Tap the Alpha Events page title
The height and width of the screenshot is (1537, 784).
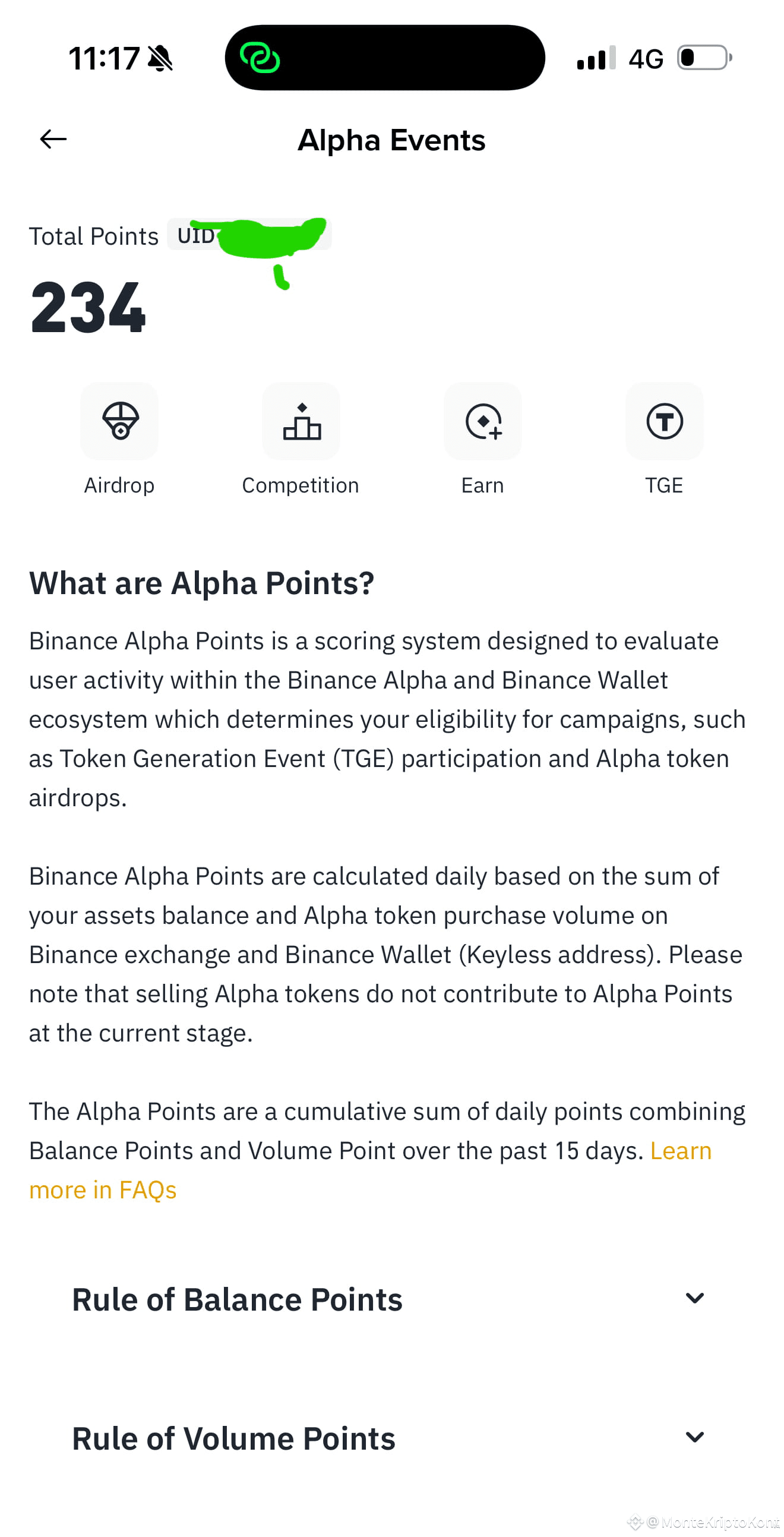pos(392,141)
